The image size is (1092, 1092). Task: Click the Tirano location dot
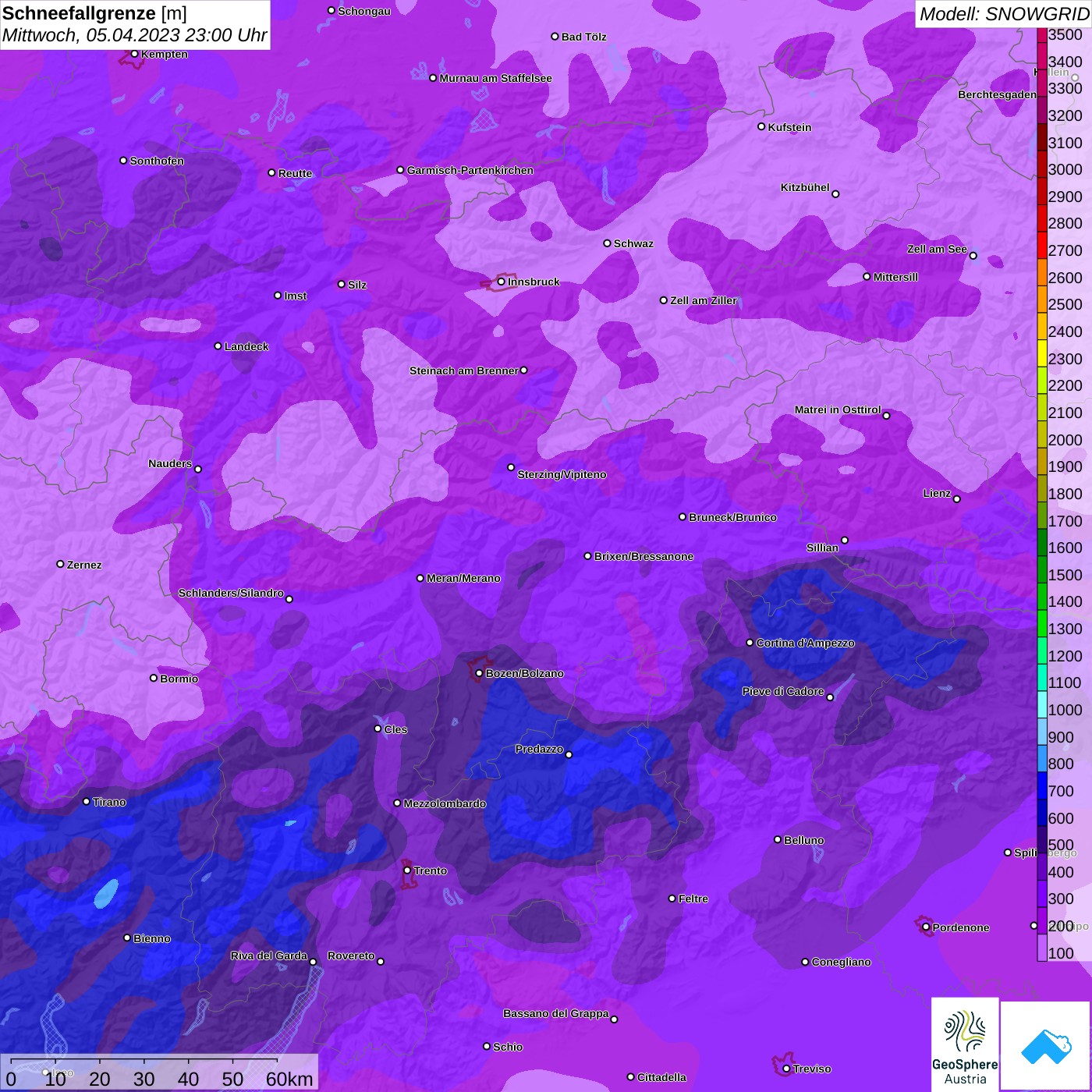[87, 801]
